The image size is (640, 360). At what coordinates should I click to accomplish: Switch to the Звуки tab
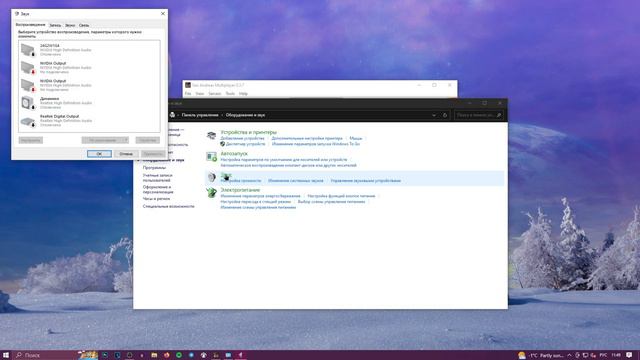[x=70, y=25]
